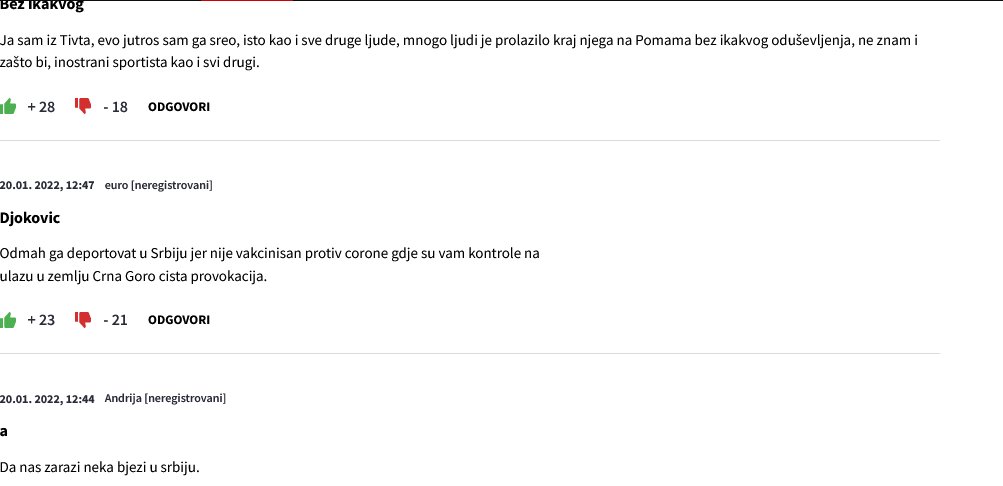This screenshot has height=486, width=1003.
Task: Click the -21 dislike count
Action: point(116,321)
